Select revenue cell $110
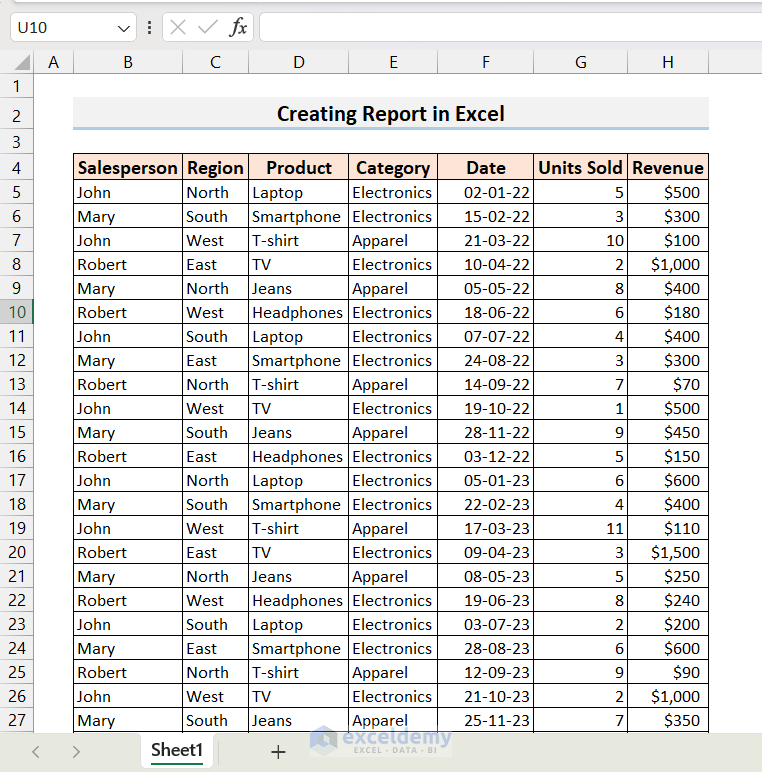 pyautogui.click(x=668, y=528)
